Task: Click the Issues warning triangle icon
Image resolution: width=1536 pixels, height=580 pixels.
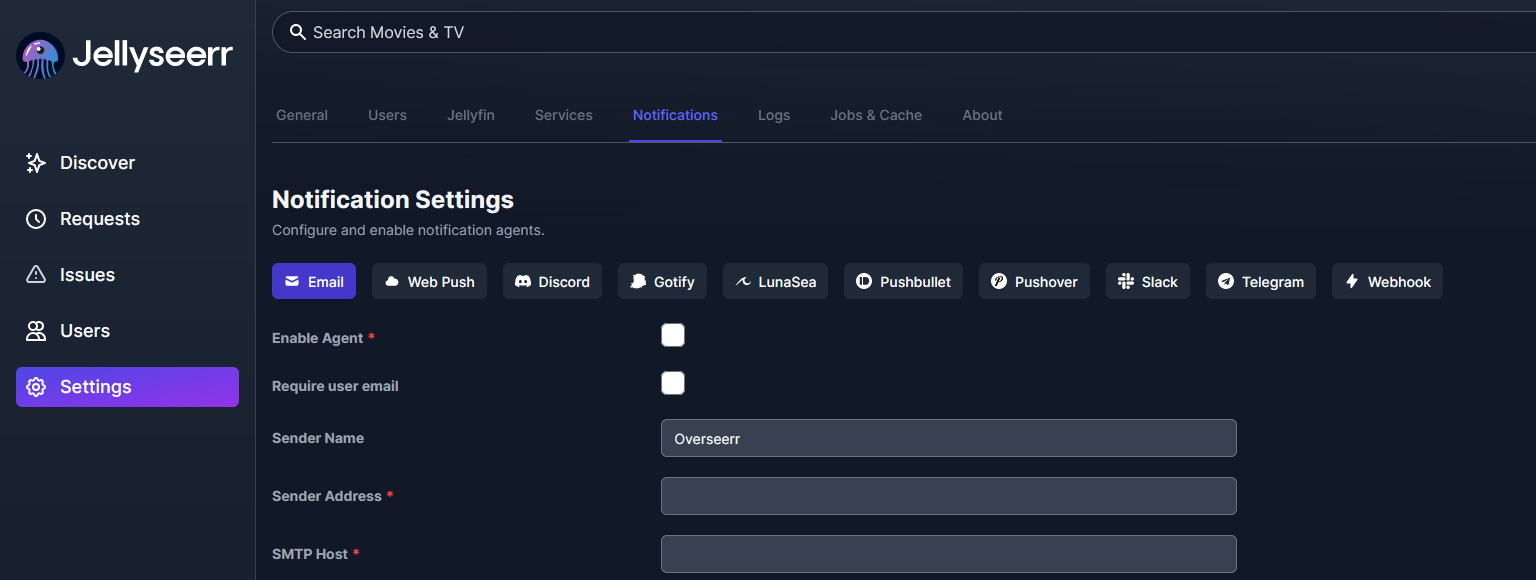Action: tap(36, 275)
